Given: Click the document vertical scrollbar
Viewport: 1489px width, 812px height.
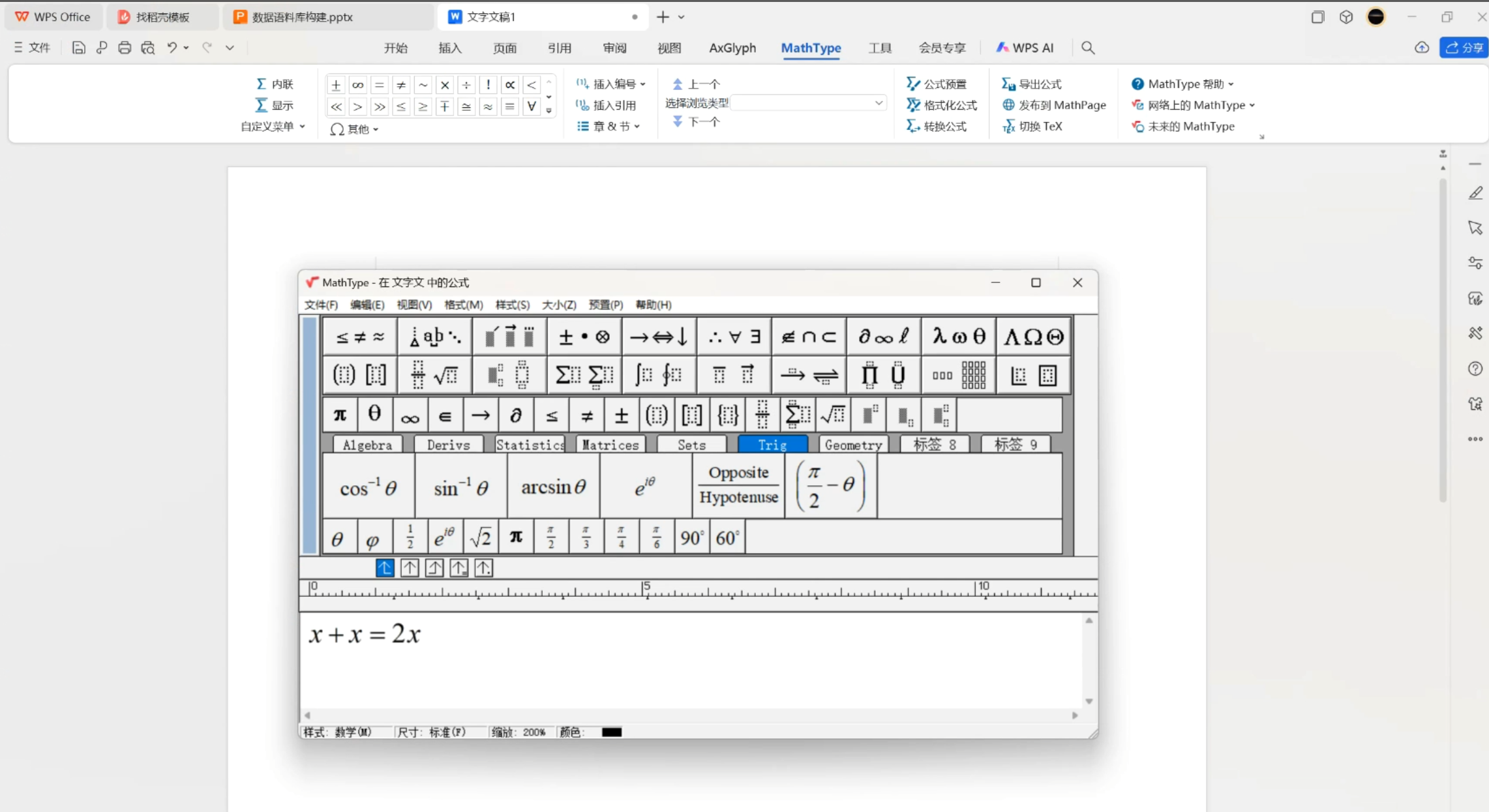Looking at the screenshot, I should pos(1443,339).
